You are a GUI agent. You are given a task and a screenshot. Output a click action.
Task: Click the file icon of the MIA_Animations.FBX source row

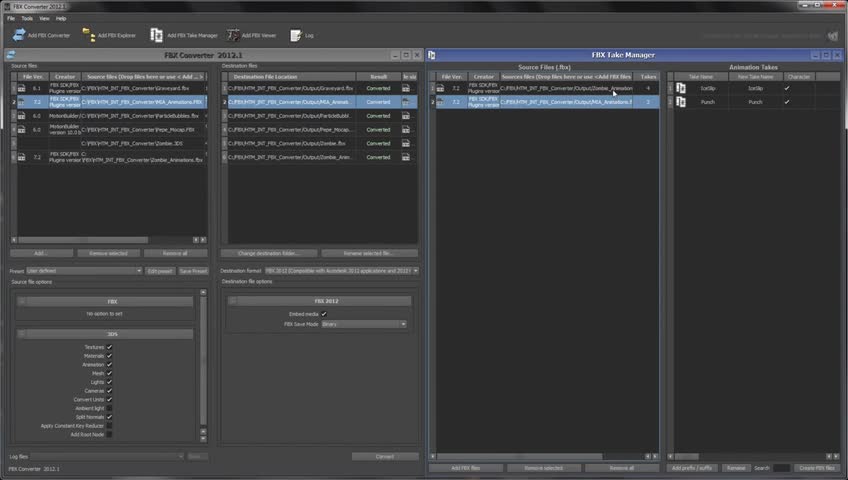click(22, 102)
